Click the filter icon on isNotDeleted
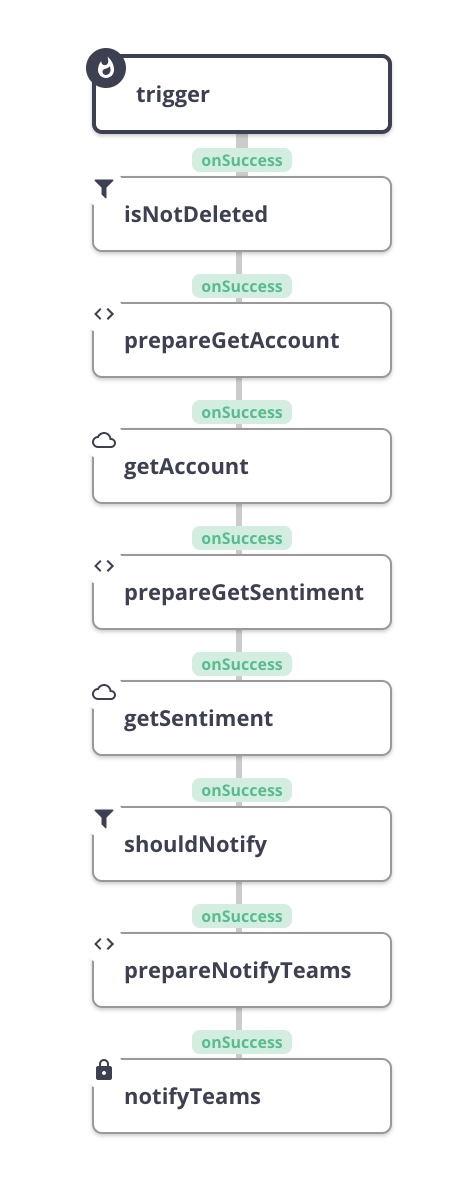Viewport: 468px width, 1190px height. 104,188
